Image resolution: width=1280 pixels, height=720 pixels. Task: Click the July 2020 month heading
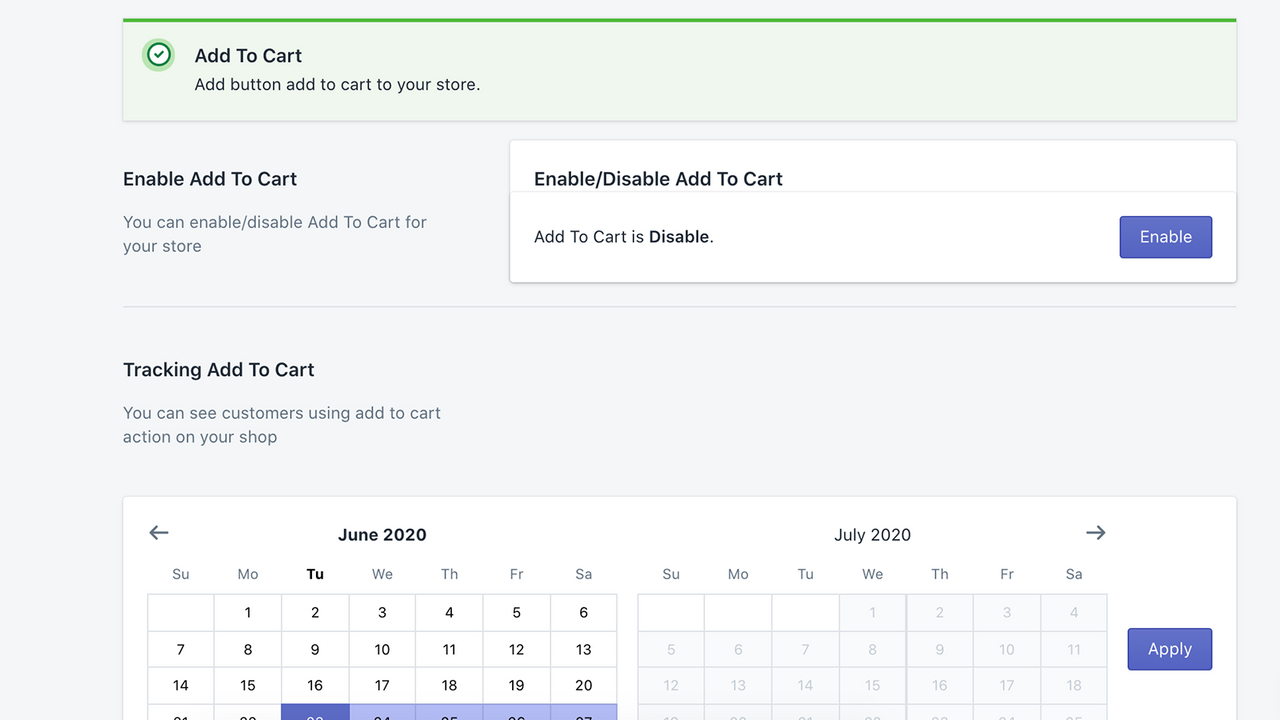tap(872, 535)
